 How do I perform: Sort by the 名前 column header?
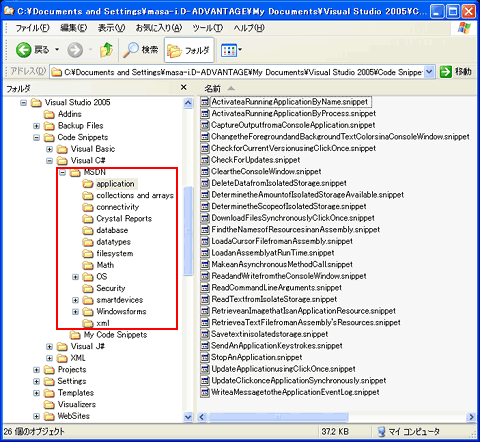[x=213, y=89]
